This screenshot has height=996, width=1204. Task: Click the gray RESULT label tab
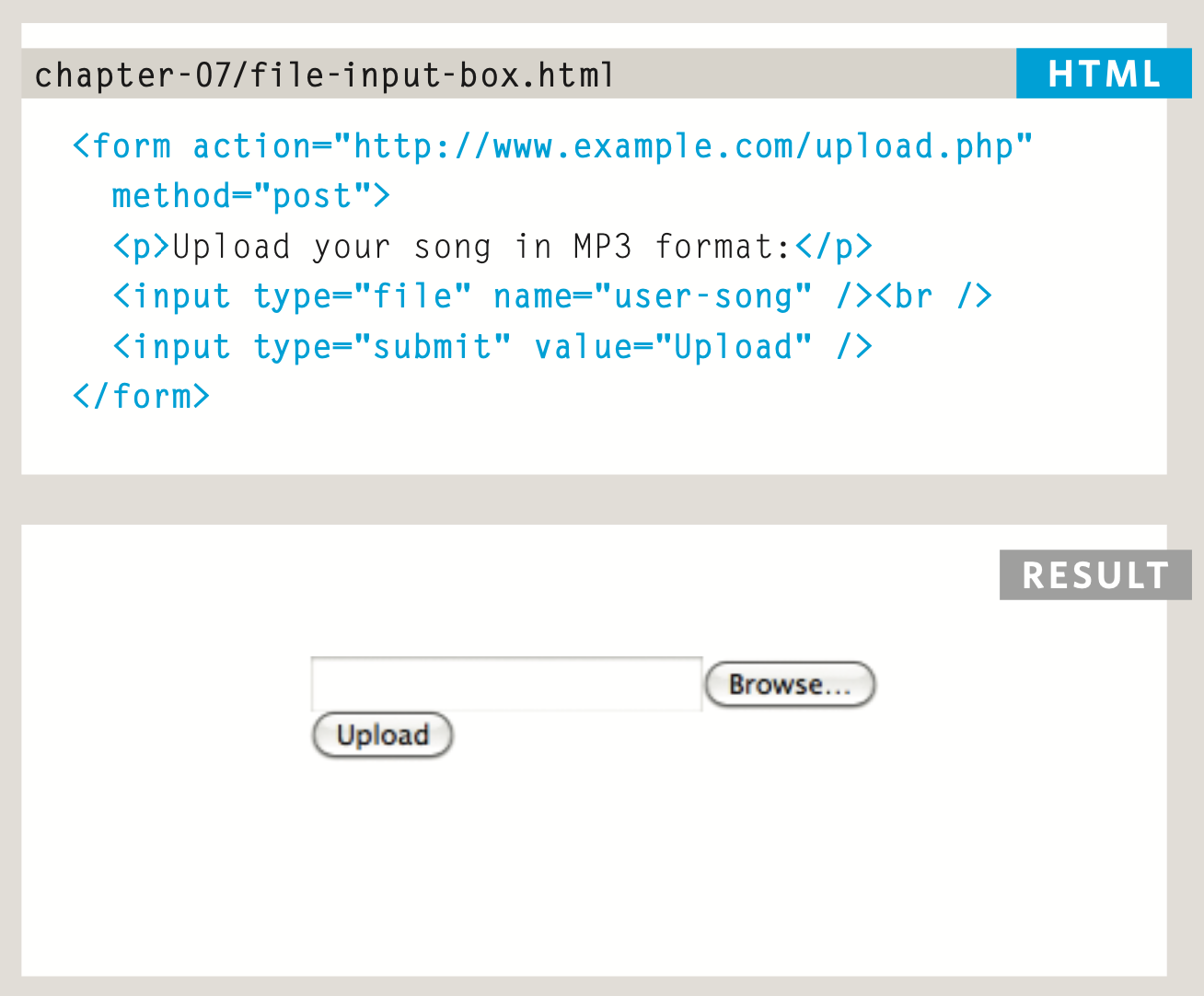coord(1095,575)
